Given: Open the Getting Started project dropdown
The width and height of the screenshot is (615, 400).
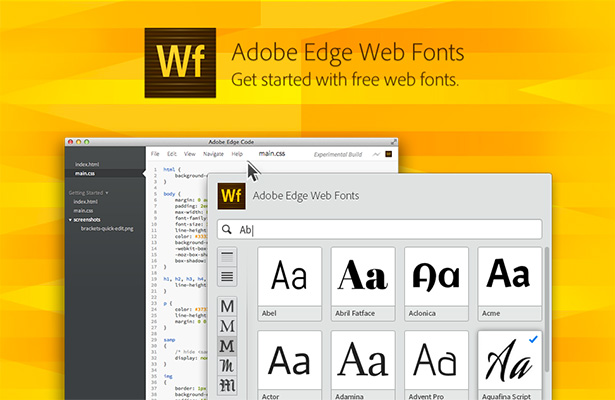Looking at the screenshot, I should coord(88,193).
